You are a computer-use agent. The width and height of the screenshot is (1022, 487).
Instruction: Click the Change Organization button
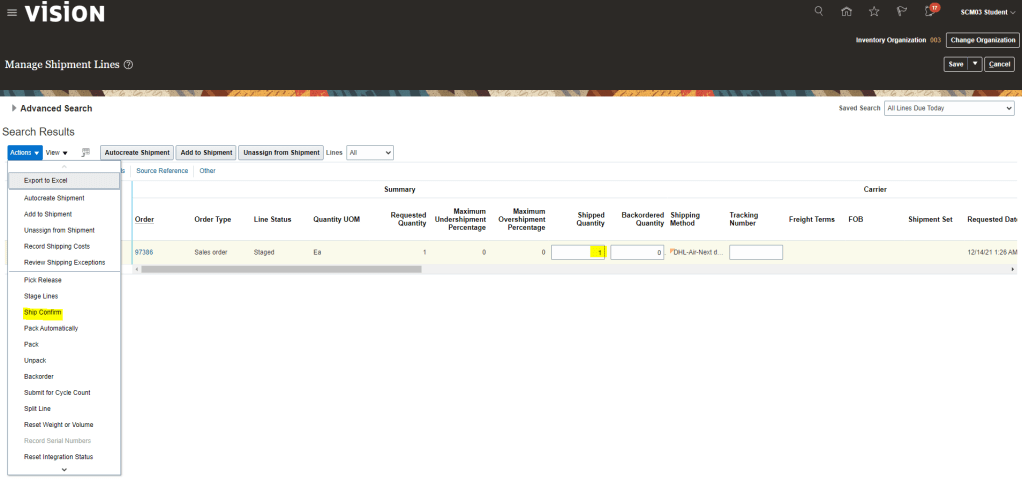click(x=983, y=40)
